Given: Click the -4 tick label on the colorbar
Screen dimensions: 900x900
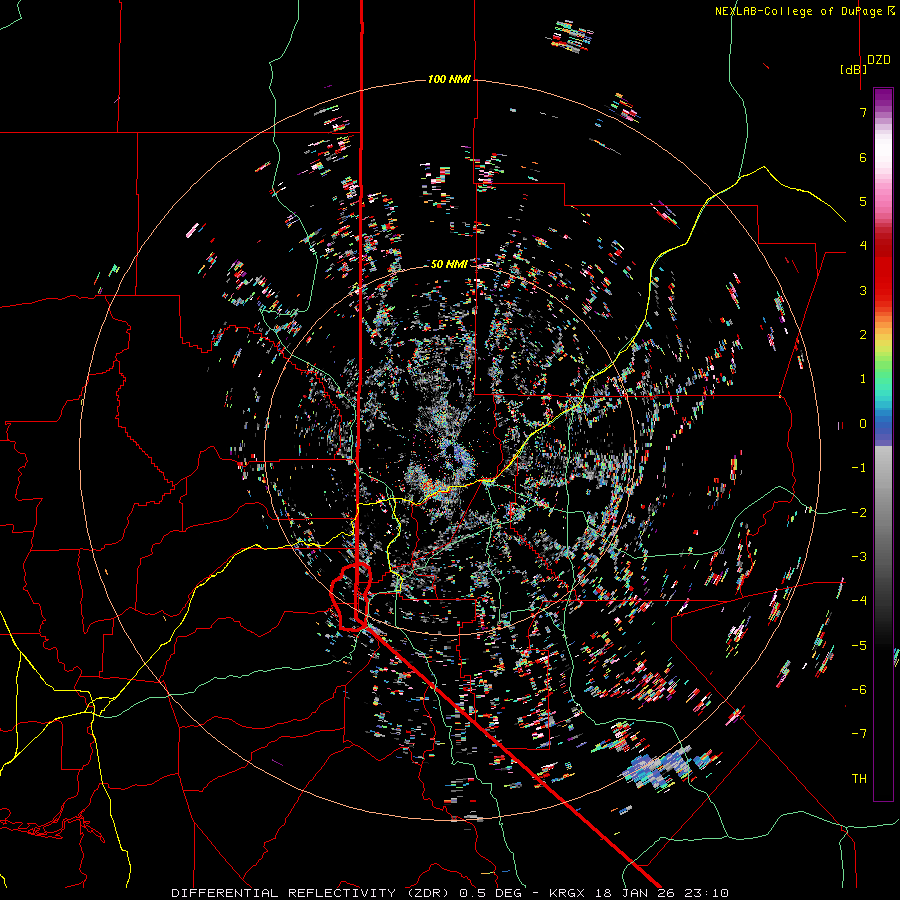Looking at the screenshot, I should 859,601.
